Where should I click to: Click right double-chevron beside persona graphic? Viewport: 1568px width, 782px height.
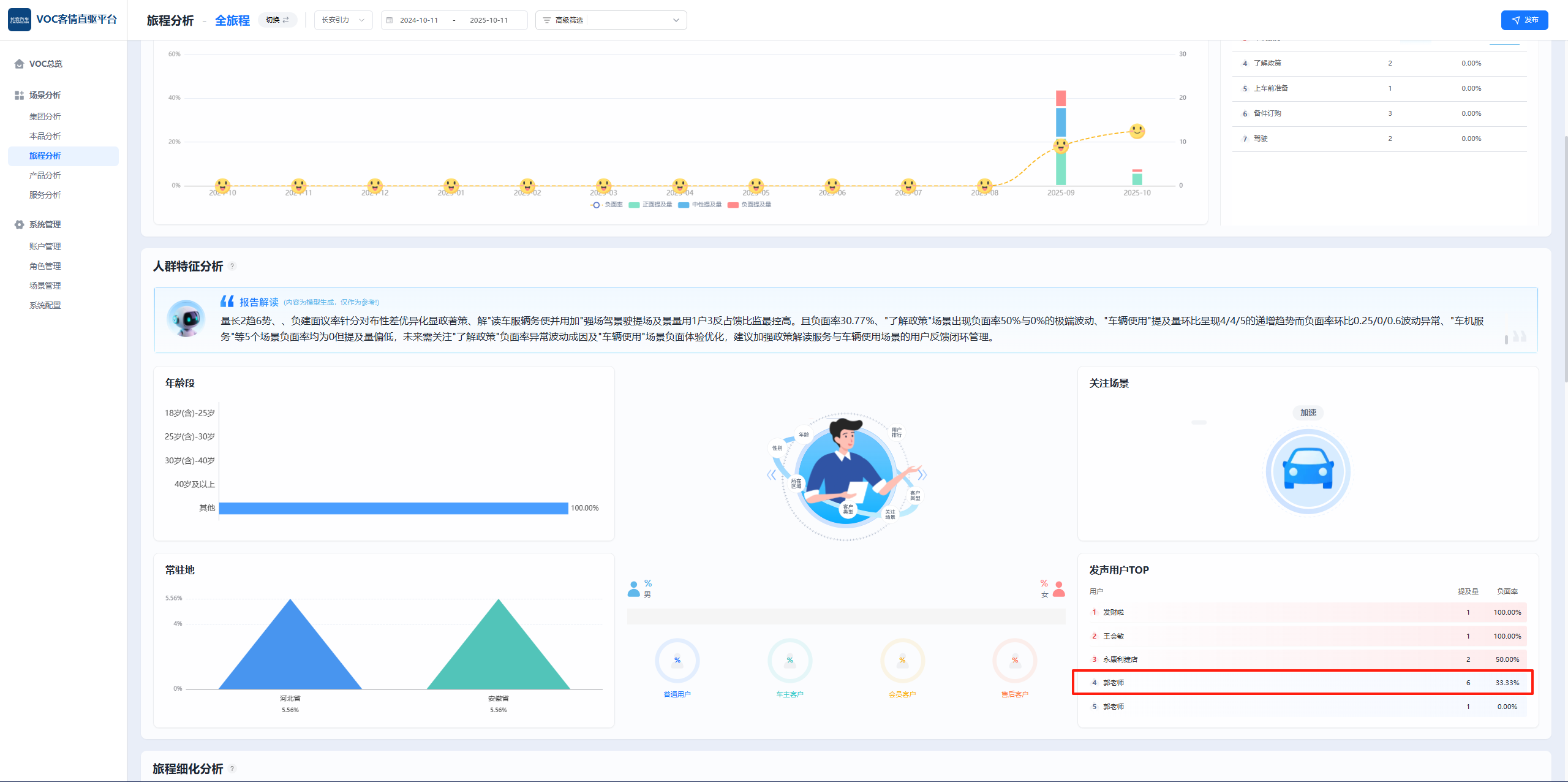pyautogui.click(x=922, y=475)
